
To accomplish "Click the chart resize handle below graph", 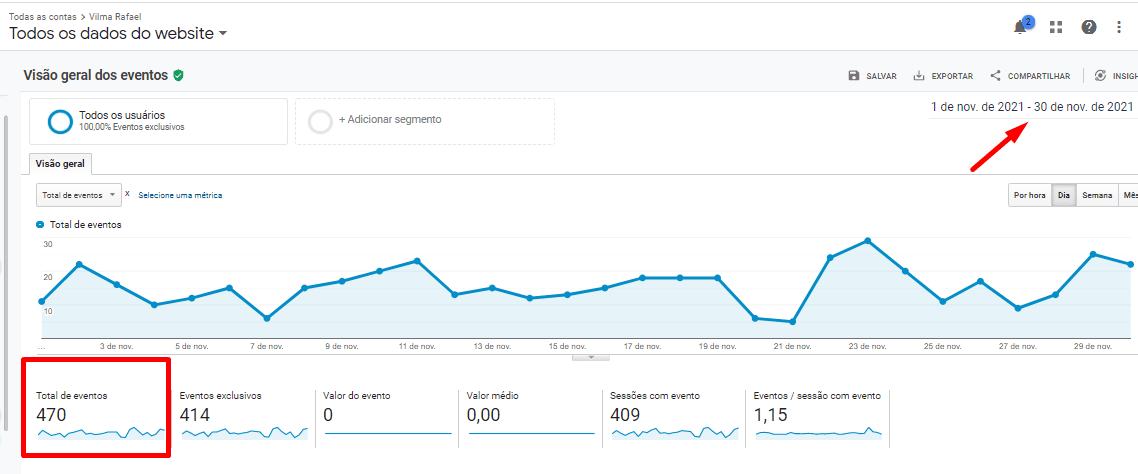I will pos(590,357).
